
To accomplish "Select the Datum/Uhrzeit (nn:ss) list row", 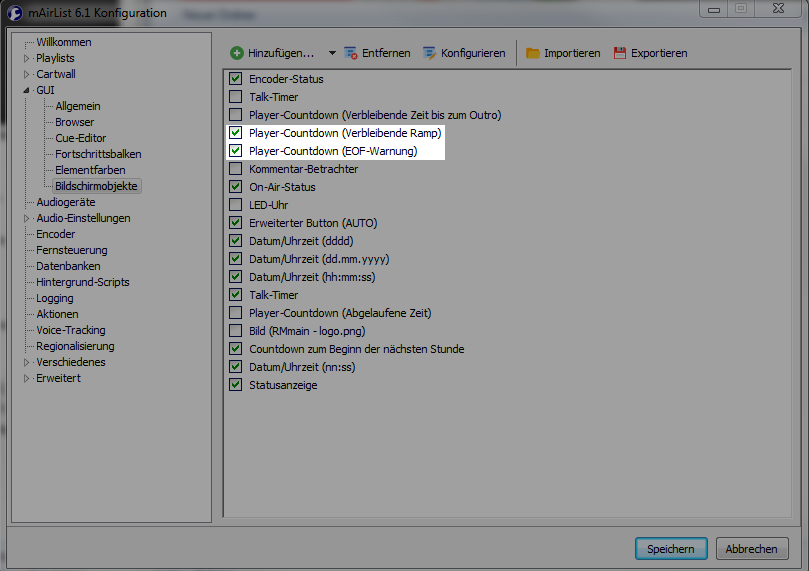I will click(x=302, y=367).
